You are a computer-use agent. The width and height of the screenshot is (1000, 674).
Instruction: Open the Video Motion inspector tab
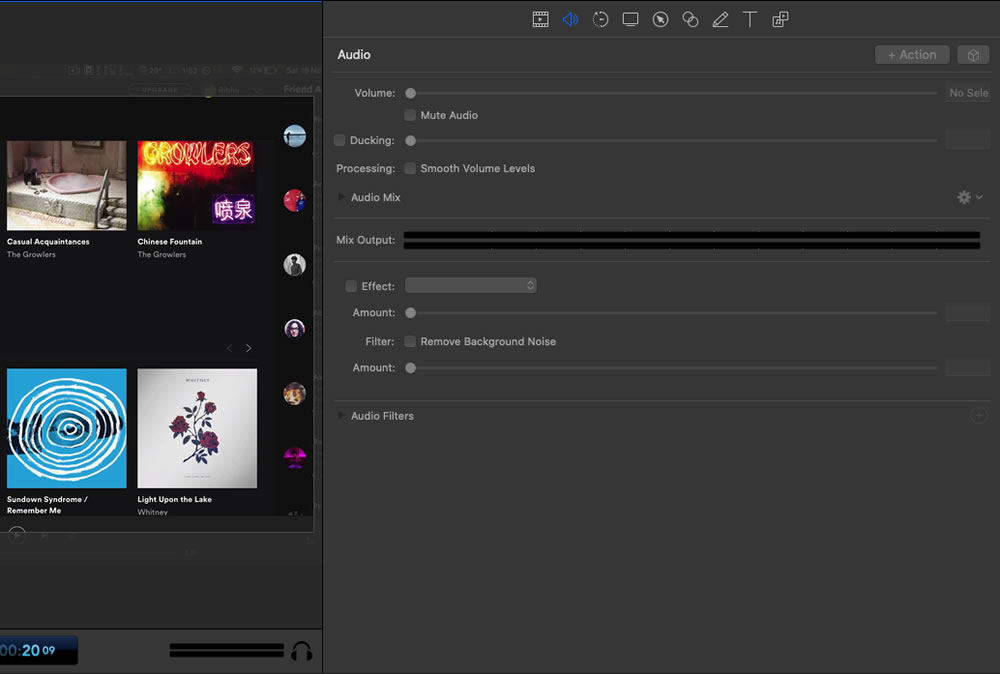pos(600,19)
